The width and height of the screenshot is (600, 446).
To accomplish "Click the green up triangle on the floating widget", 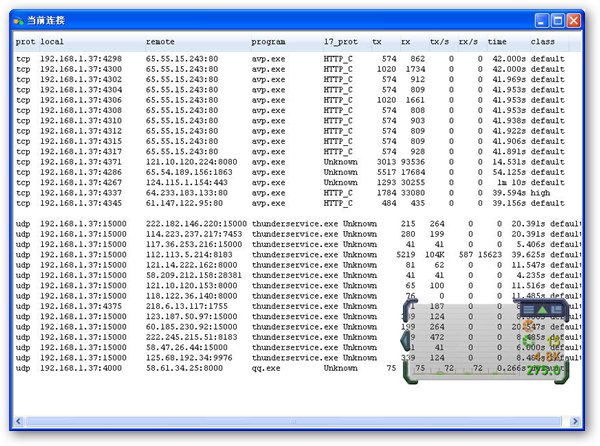I will [x=542, y=309].
